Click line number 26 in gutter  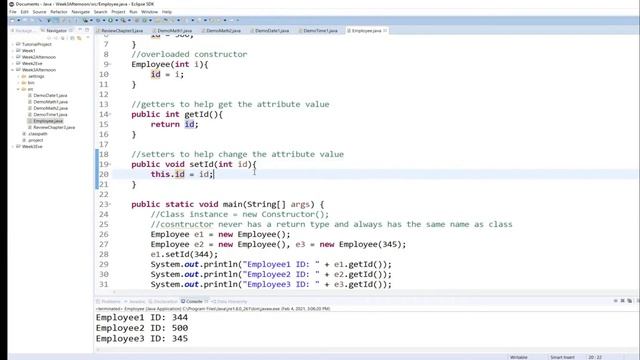[x=104, y=234]
